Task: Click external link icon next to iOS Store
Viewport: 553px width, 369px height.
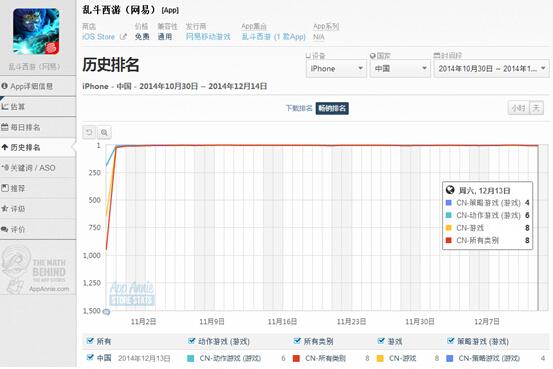Action: coord(123,37)
